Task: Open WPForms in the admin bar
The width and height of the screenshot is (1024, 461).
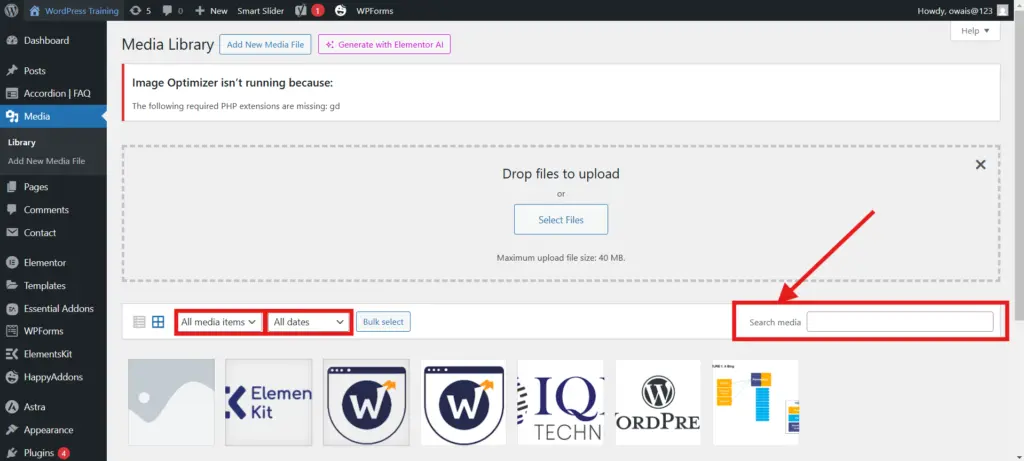Action: point(374,10)
